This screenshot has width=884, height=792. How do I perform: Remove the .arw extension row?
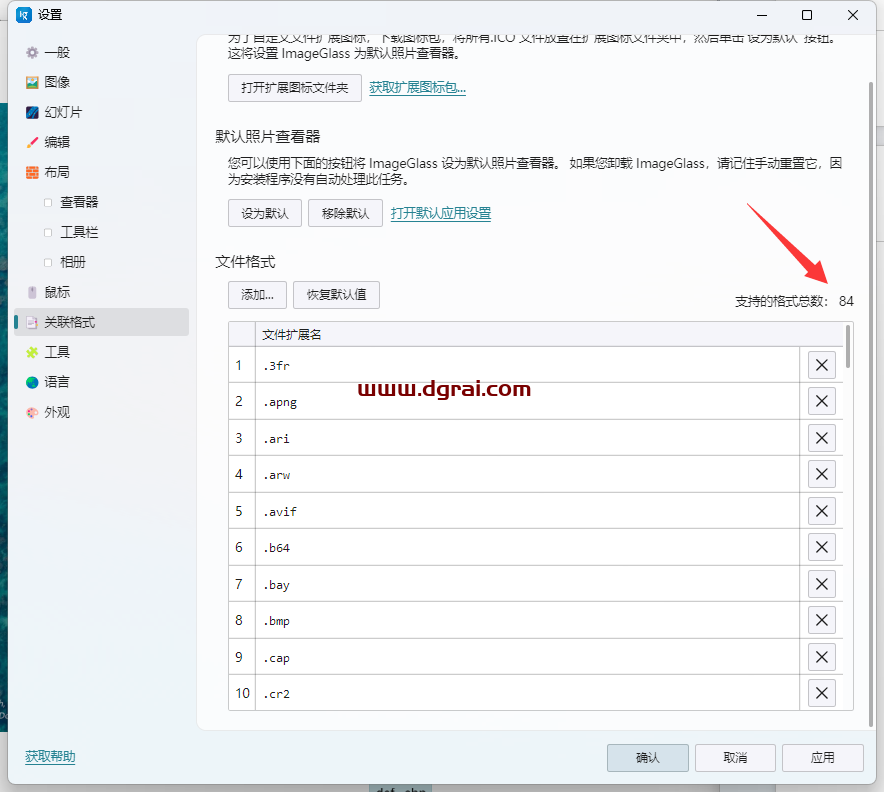click(x=821, y=474)
